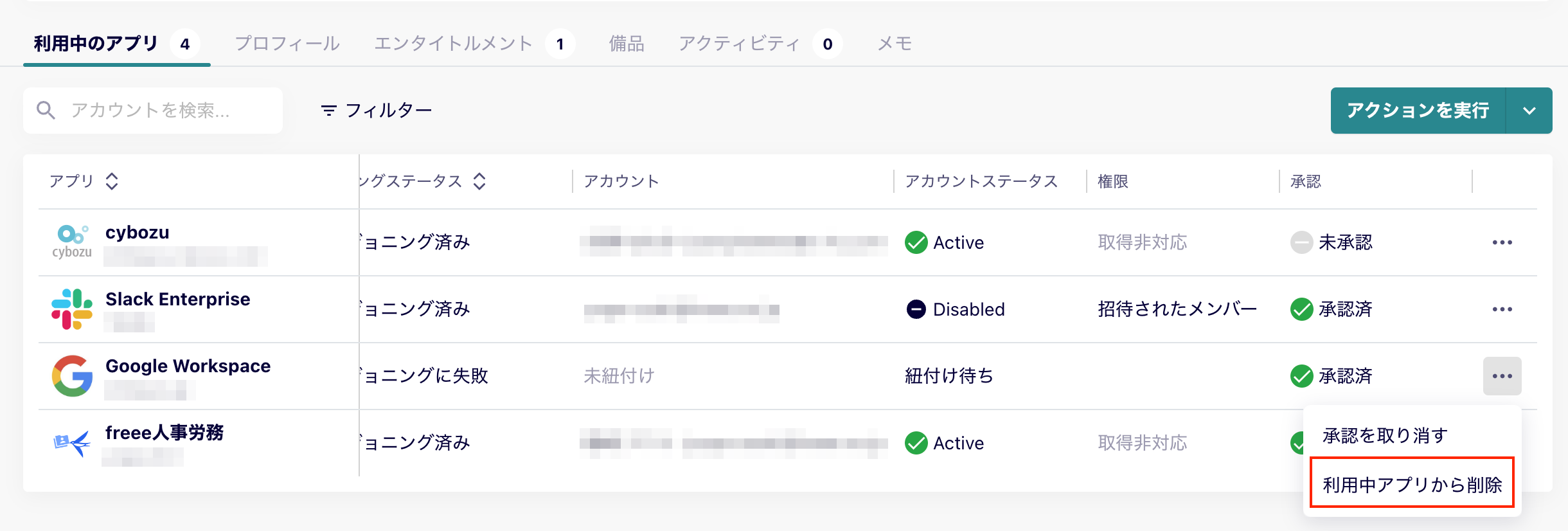This screenshot has height=531, width=1568.
Task: Open the エンタイトルメント tab
Action: [474, 44]
